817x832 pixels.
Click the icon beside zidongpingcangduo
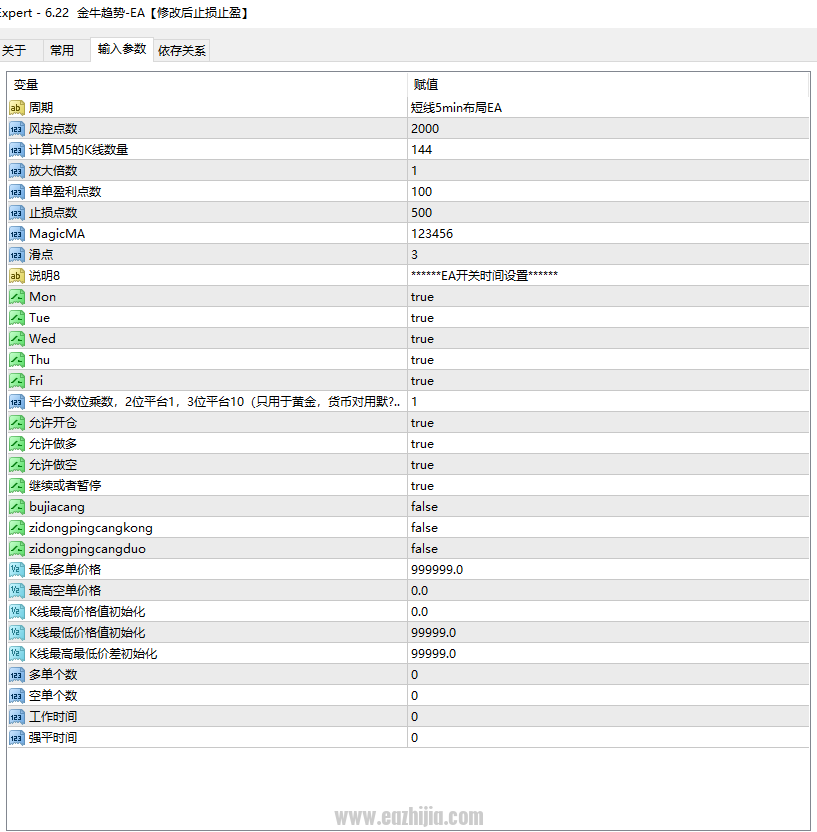coord(16,549)
